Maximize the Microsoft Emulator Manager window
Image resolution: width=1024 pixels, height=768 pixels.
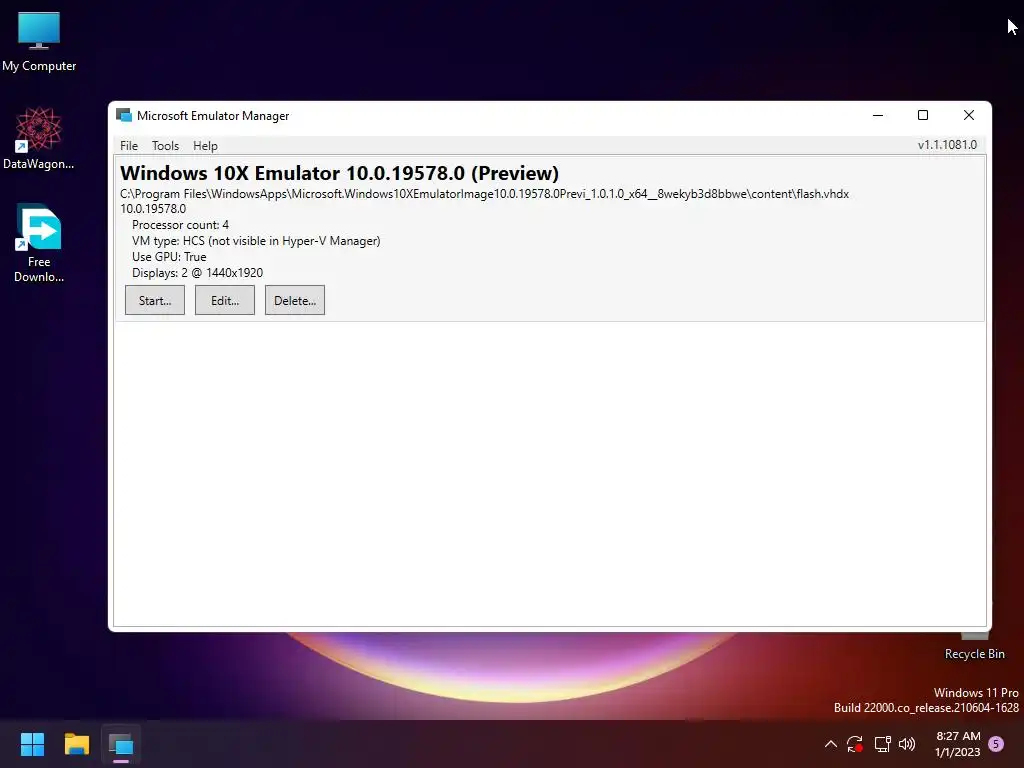tap(923, 116)
